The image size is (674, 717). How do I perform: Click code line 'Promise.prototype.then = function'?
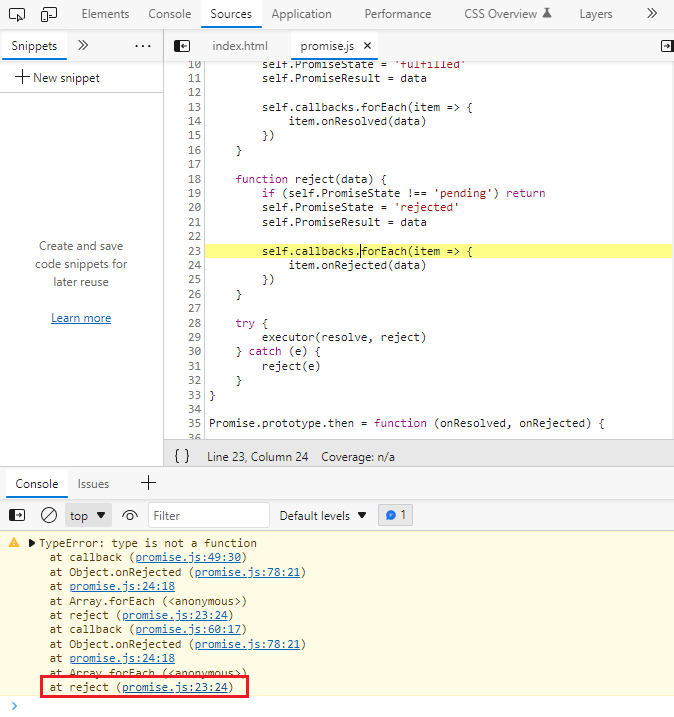[x=318, y=423]
